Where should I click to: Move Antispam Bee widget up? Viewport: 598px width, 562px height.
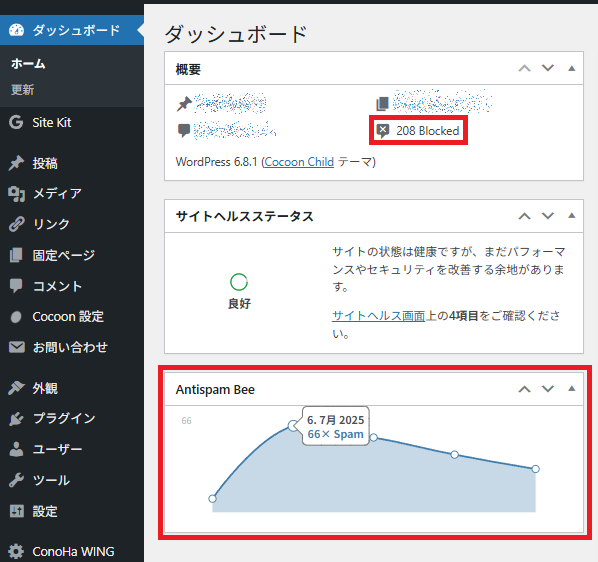524,389
